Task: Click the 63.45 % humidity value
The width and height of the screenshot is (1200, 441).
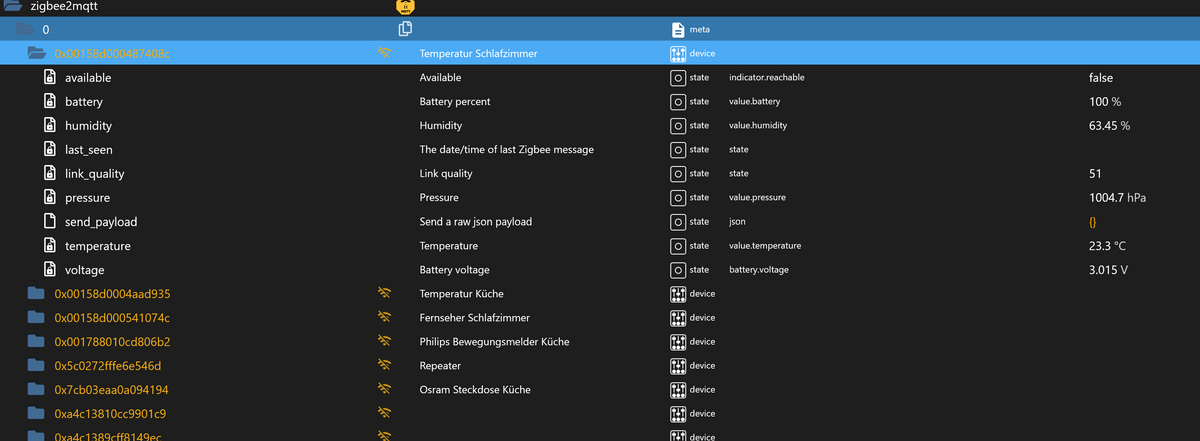Action: point(1110,125)
